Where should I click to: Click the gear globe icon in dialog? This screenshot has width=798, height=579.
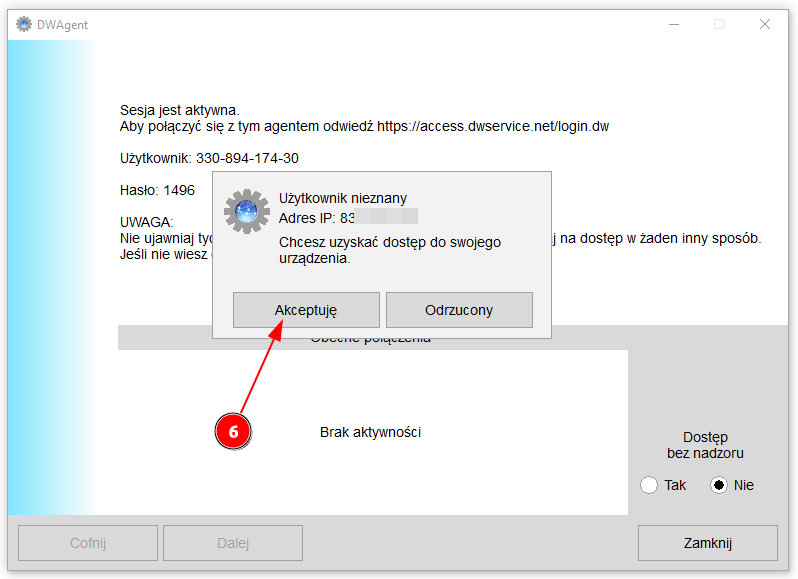[247, 211]
